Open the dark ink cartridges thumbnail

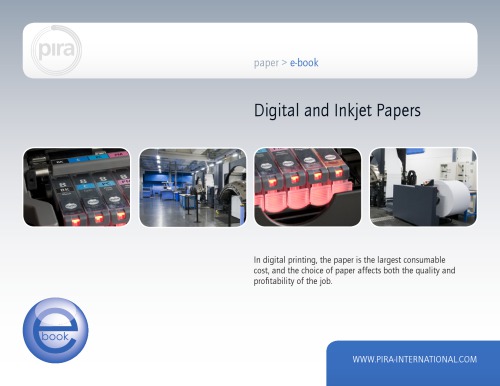[x=77, y=187]
